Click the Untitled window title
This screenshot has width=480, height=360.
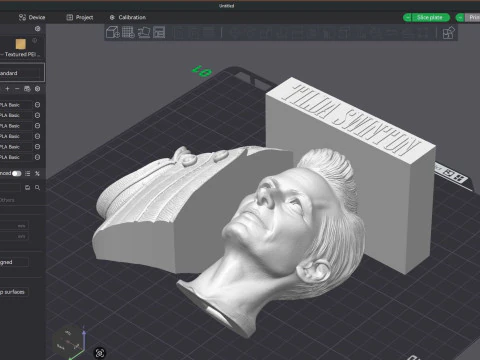click(226, 6)
